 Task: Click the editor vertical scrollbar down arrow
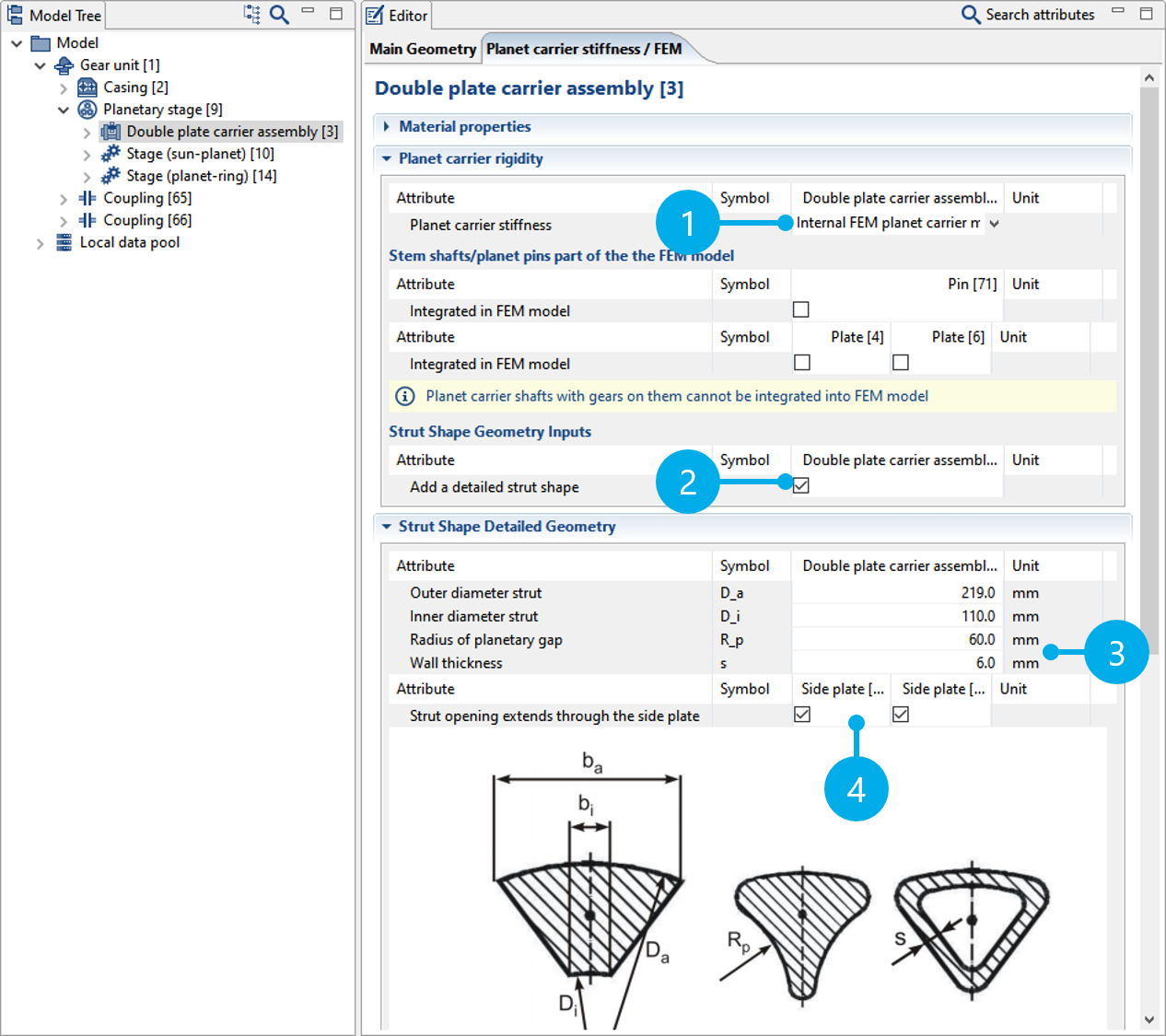pyautogui.click(x=1149, y=1019)
